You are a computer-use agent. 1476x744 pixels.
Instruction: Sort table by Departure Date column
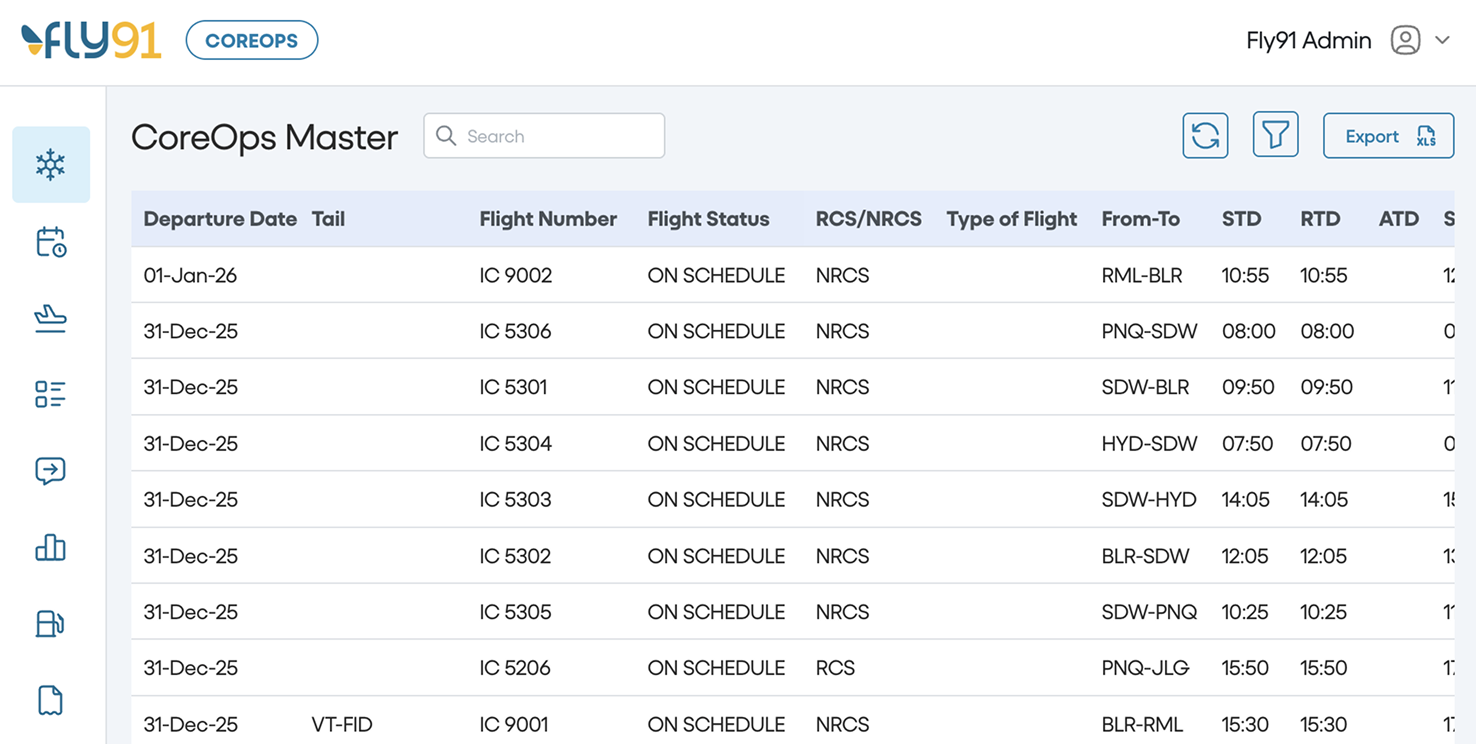(220, 219)
